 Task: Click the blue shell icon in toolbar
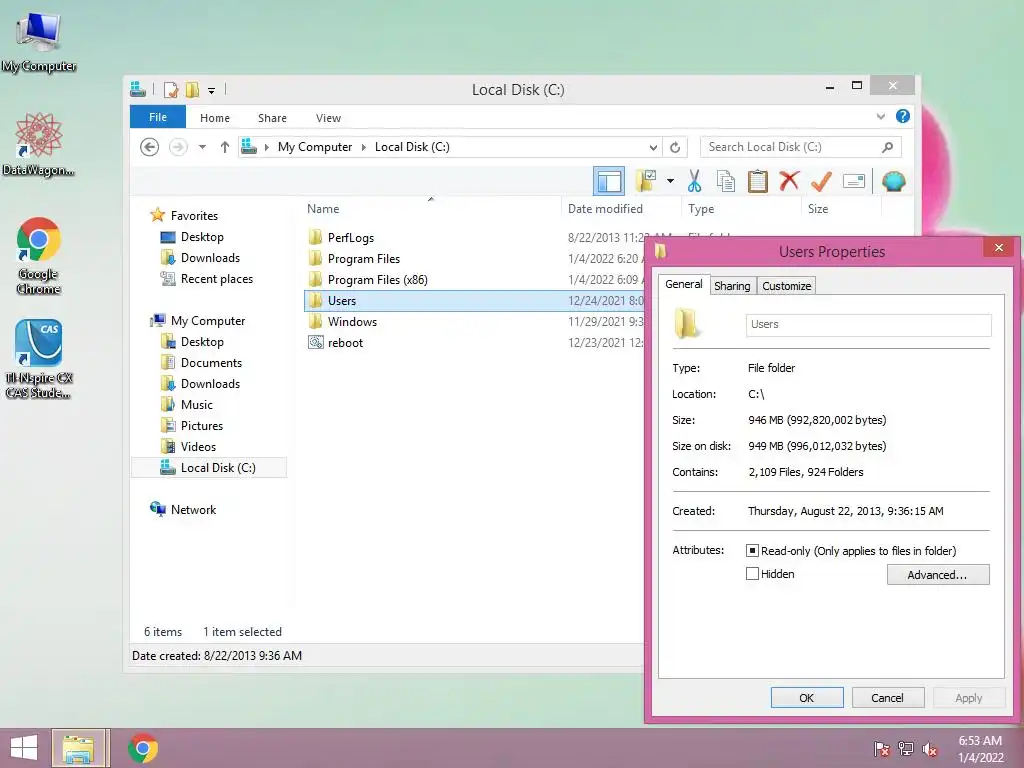[893, 181]
